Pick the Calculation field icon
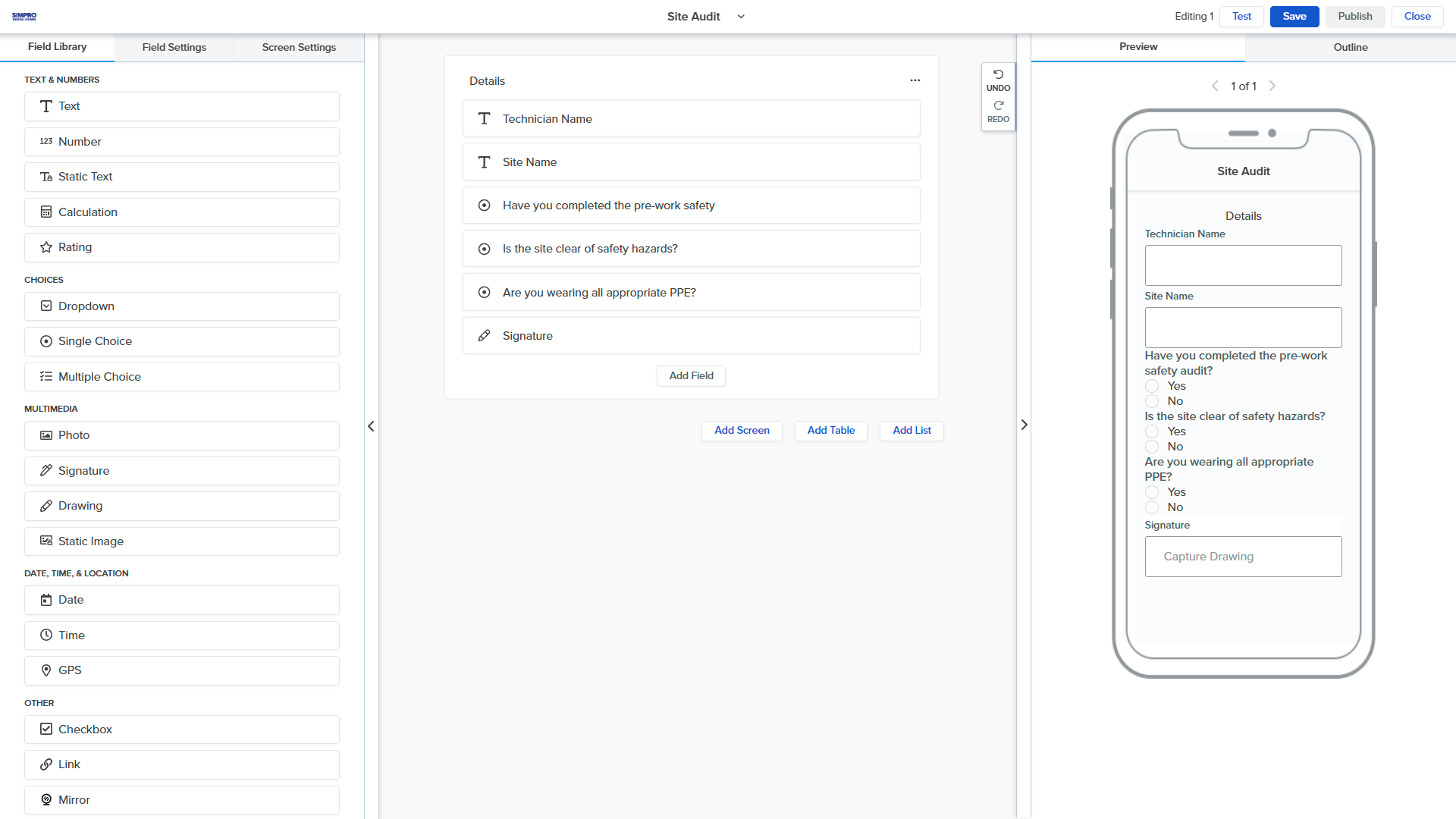This screenshot has height=819, width=1456. click(46, 212)
